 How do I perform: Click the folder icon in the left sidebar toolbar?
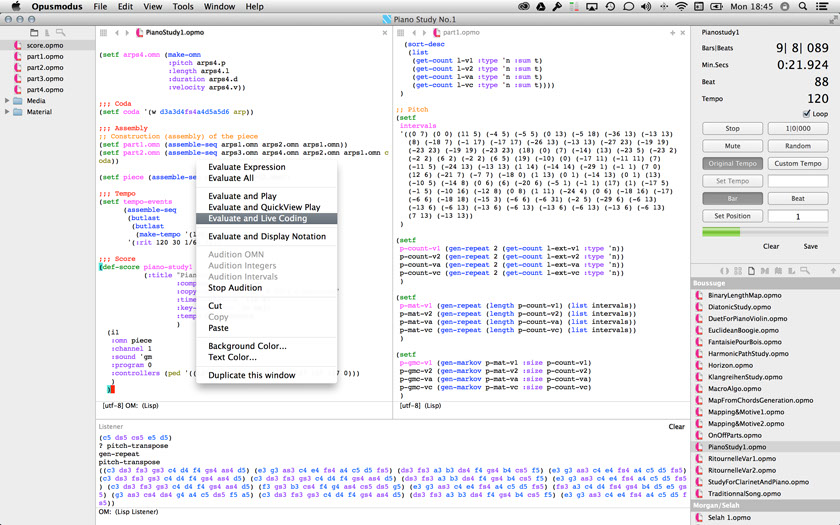pos(36,33)
